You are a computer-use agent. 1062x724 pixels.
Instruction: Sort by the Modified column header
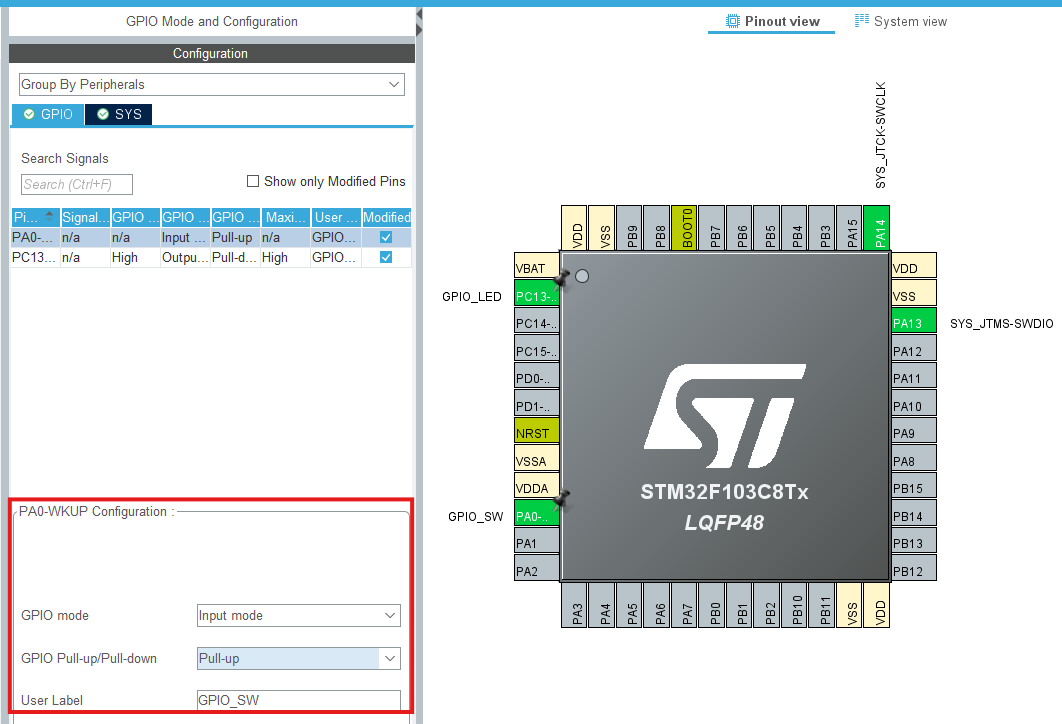tap(387, 217)
